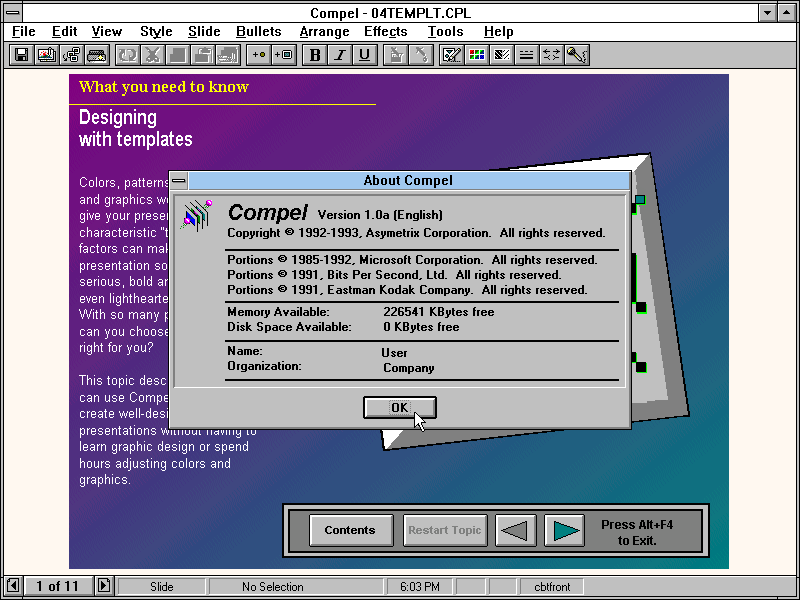
Task: Click the Compel window minimize down-arrow button
Action: [767, 13]
